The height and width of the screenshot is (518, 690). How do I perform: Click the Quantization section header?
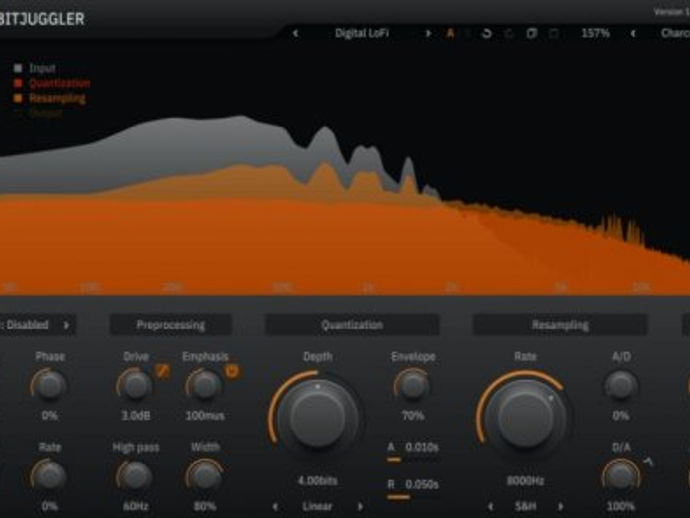(352, 325)
